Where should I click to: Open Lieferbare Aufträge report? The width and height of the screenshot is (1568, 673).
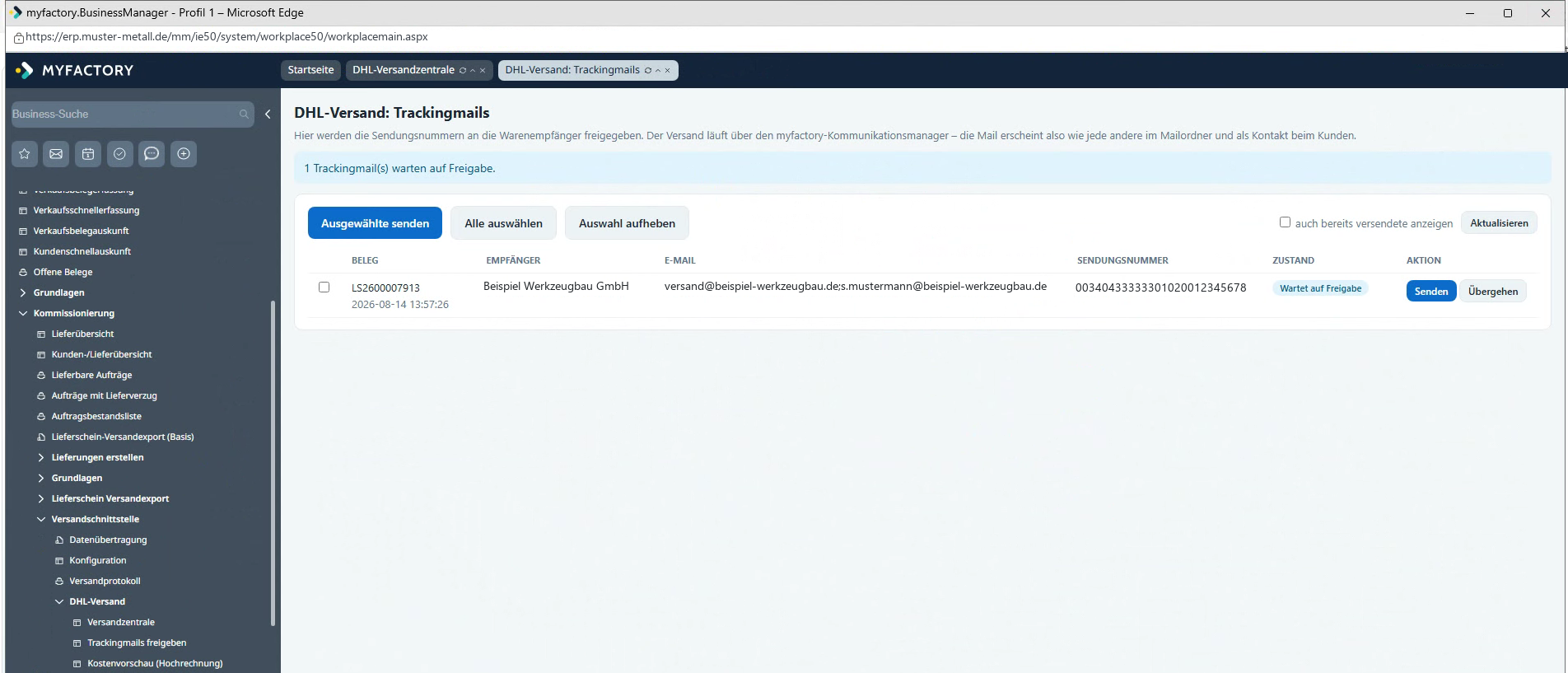91,375
